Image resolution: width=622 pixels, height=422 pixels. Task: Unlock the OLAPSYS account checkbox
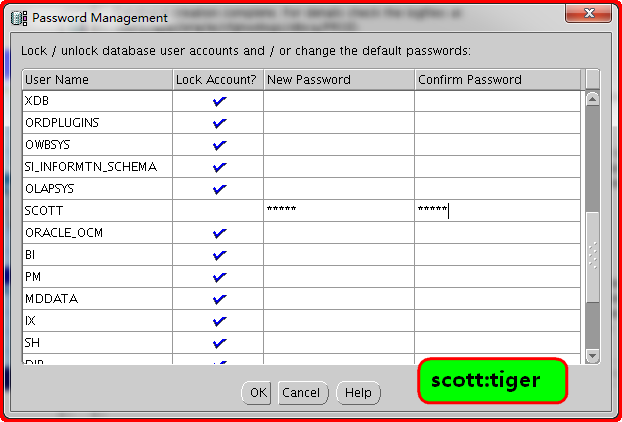[x=219, y=189]
